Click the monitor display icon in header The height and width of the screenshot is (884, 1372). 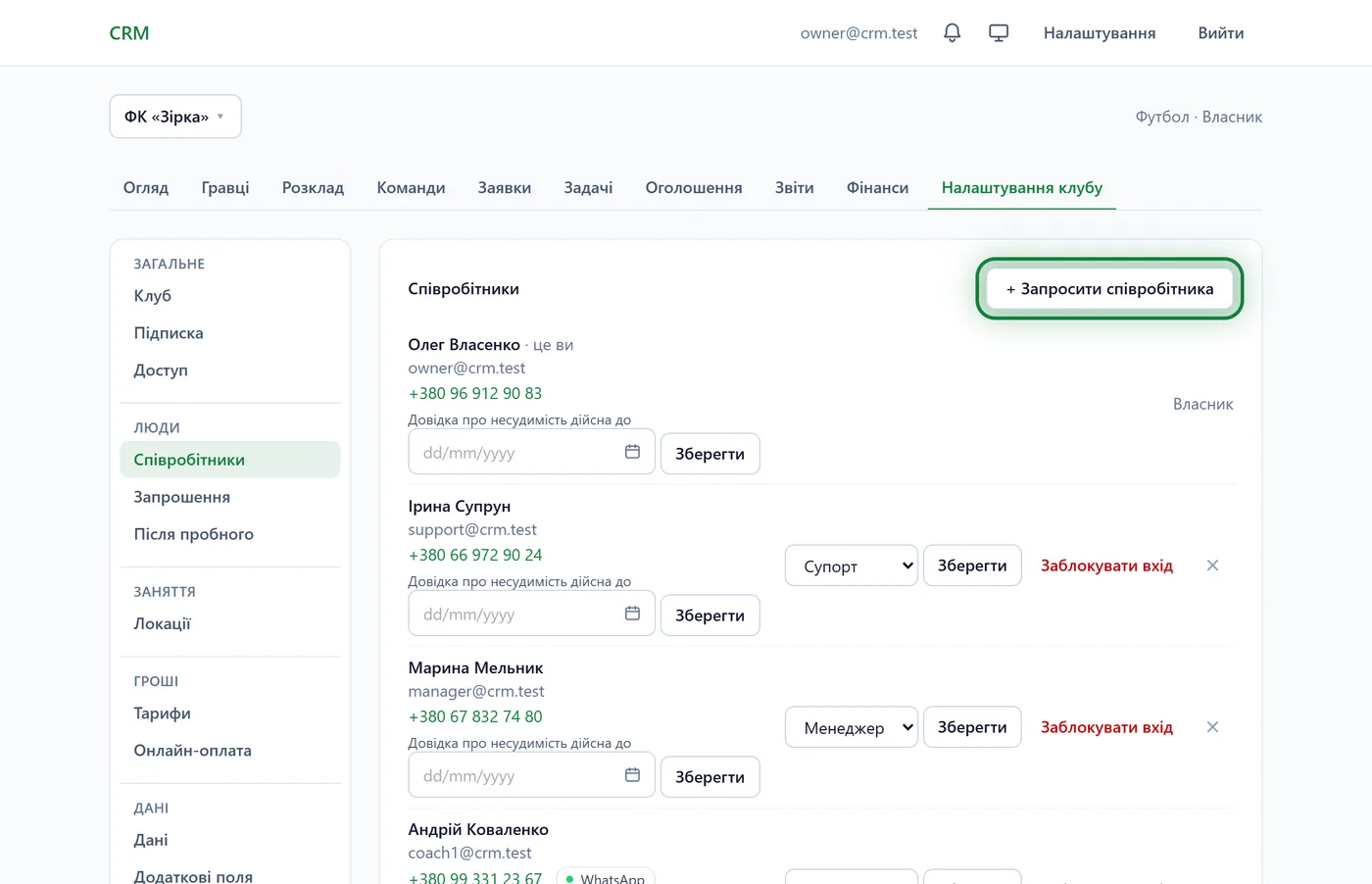[x=999, y=33]
